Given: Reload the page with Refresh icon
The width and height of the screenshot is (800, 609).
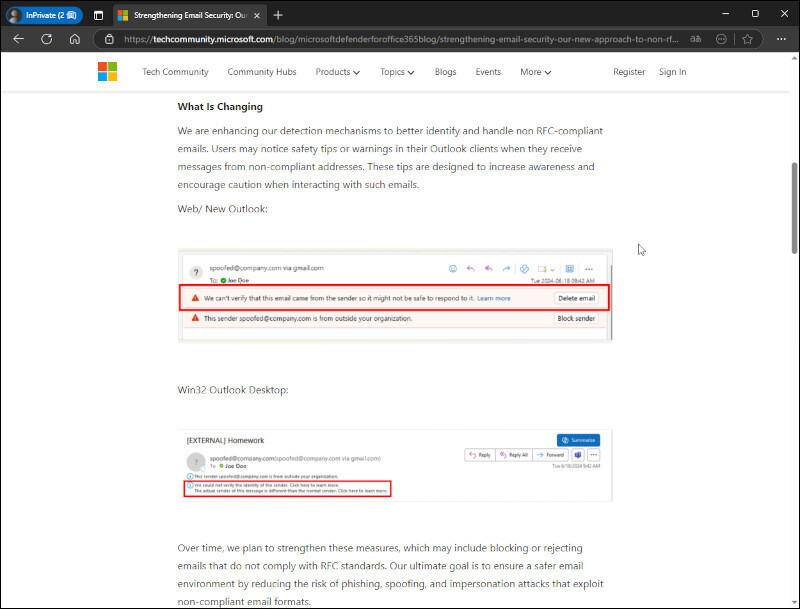Looking at the screenshot, I should point(46,39).
